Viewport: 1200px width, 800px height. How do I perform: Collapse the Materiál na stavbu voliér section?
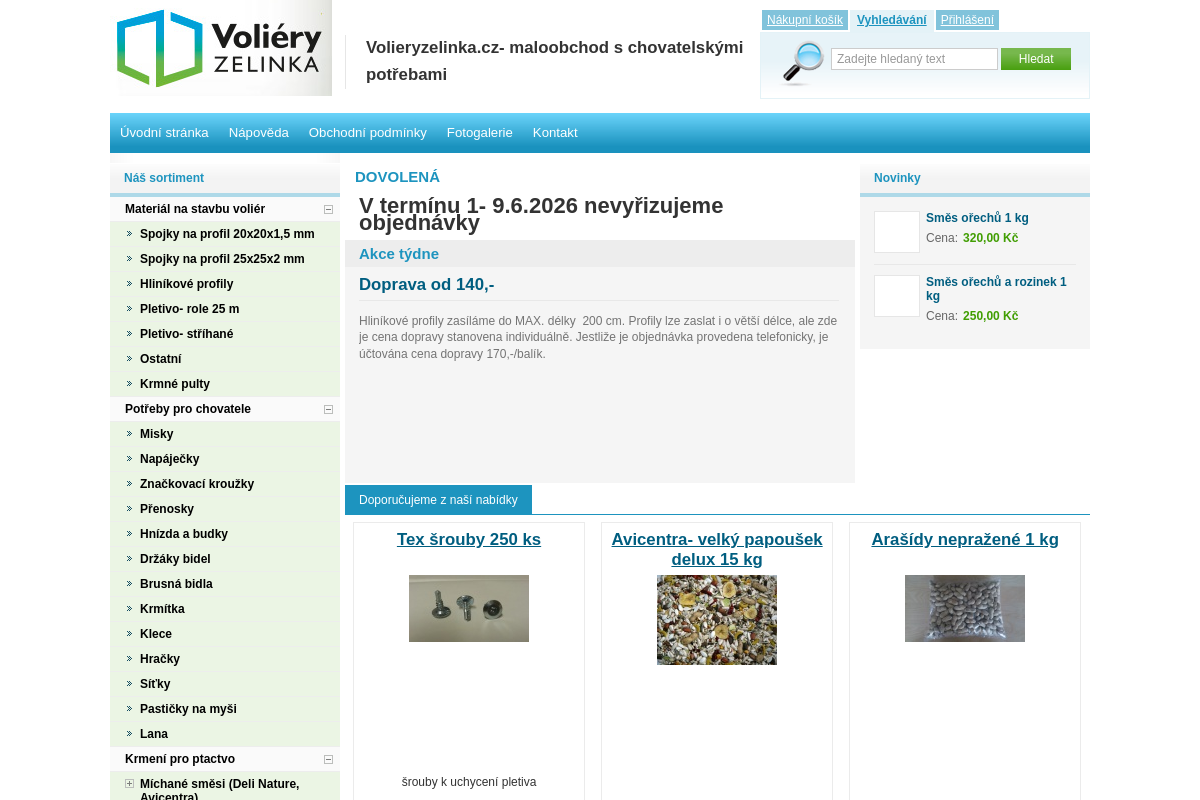click(x=327, y=209)
